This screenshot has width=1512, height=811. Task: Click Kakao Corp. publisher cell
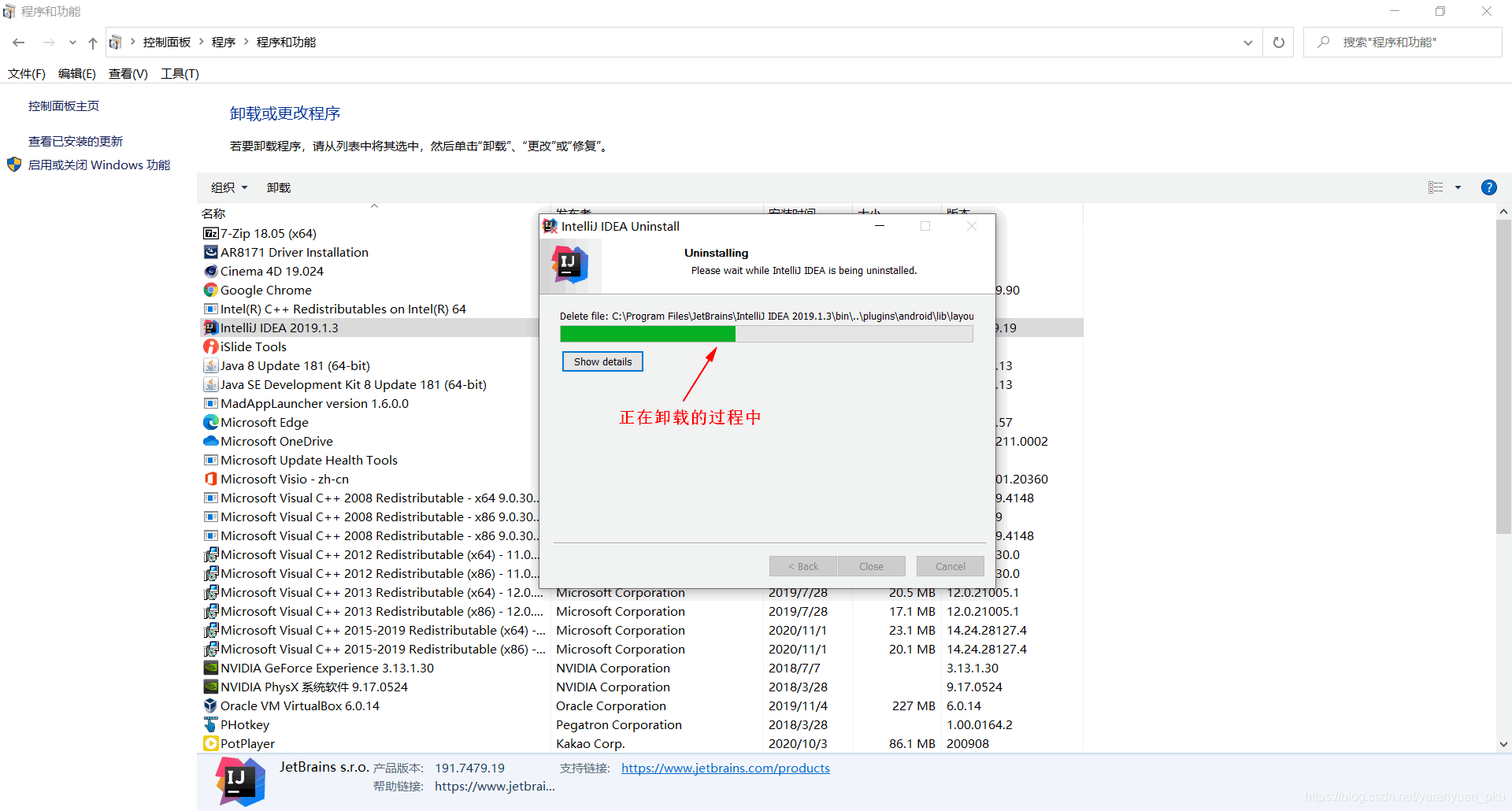(x=591, y=743)
